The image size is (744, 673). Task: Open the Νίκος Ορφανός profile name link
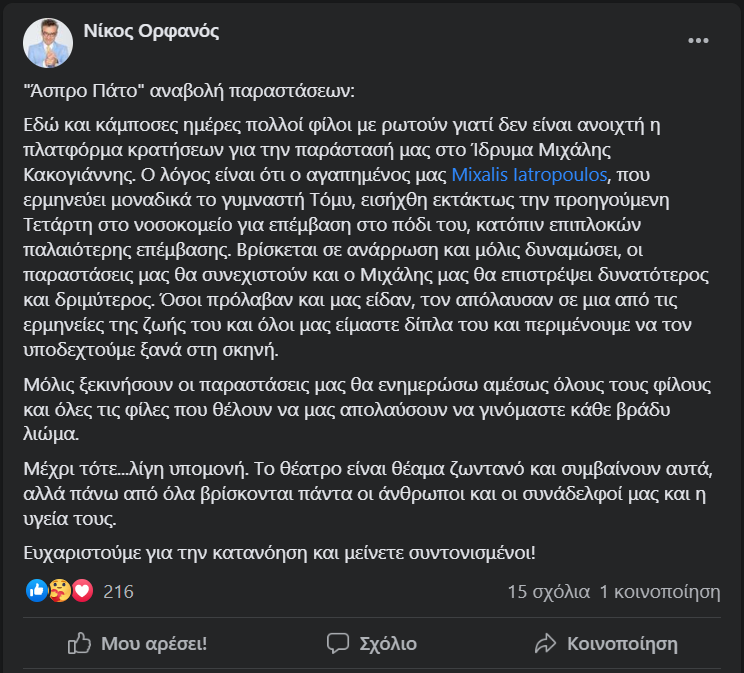(x=151, y=31)
